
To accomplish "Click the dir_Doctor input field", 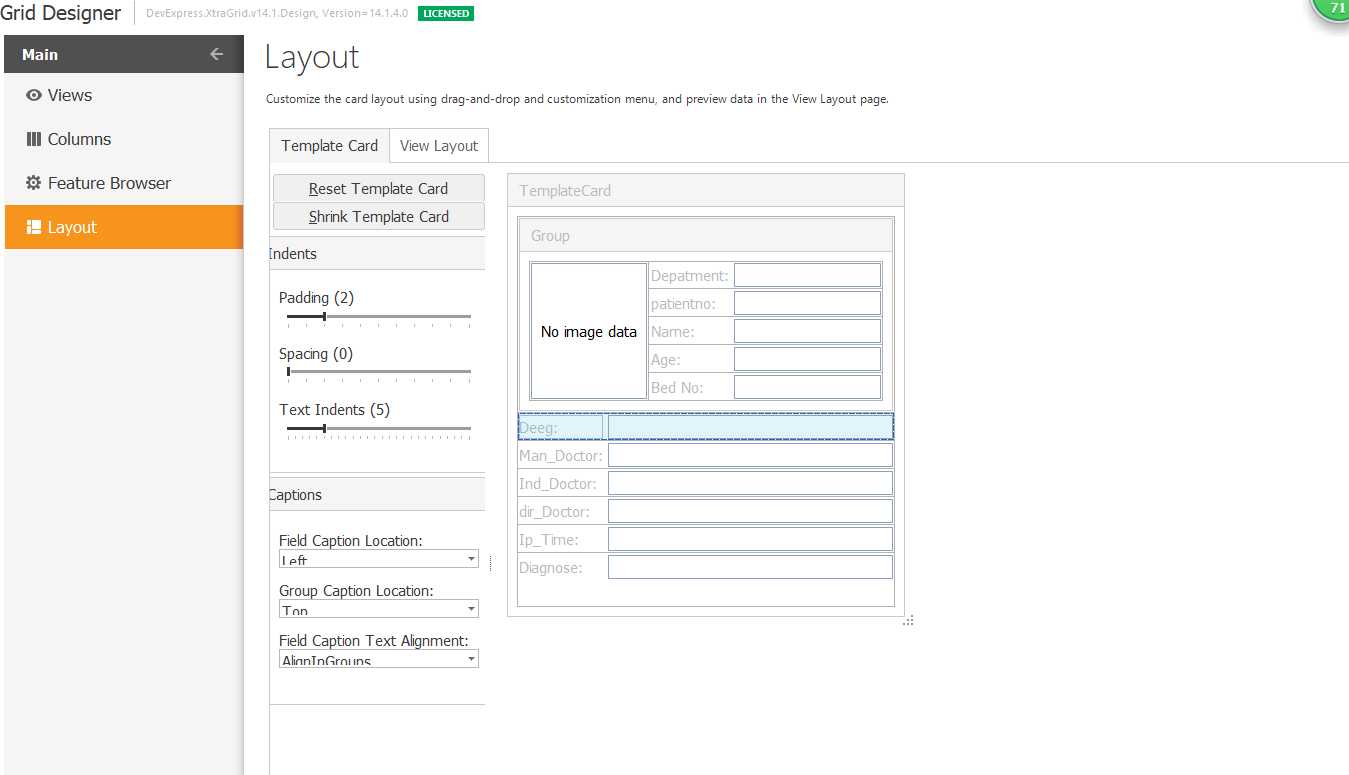I will [750, 511].
